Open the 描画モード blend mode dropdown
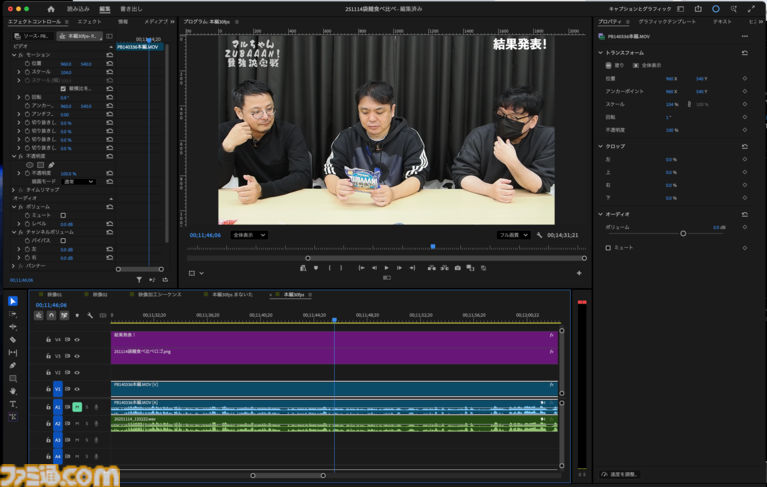 click(x=78, y=182)
